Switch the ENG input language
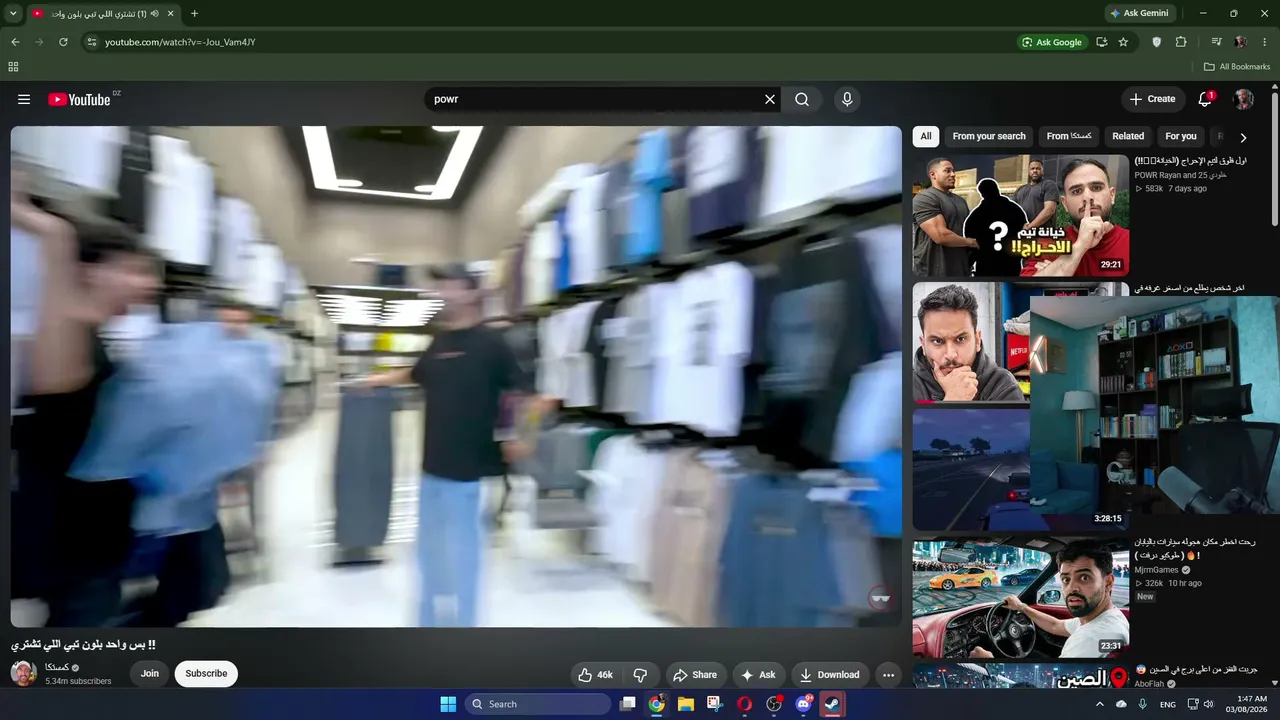The width and height of the screenshot is (1280, 720). pos(1168,704)
